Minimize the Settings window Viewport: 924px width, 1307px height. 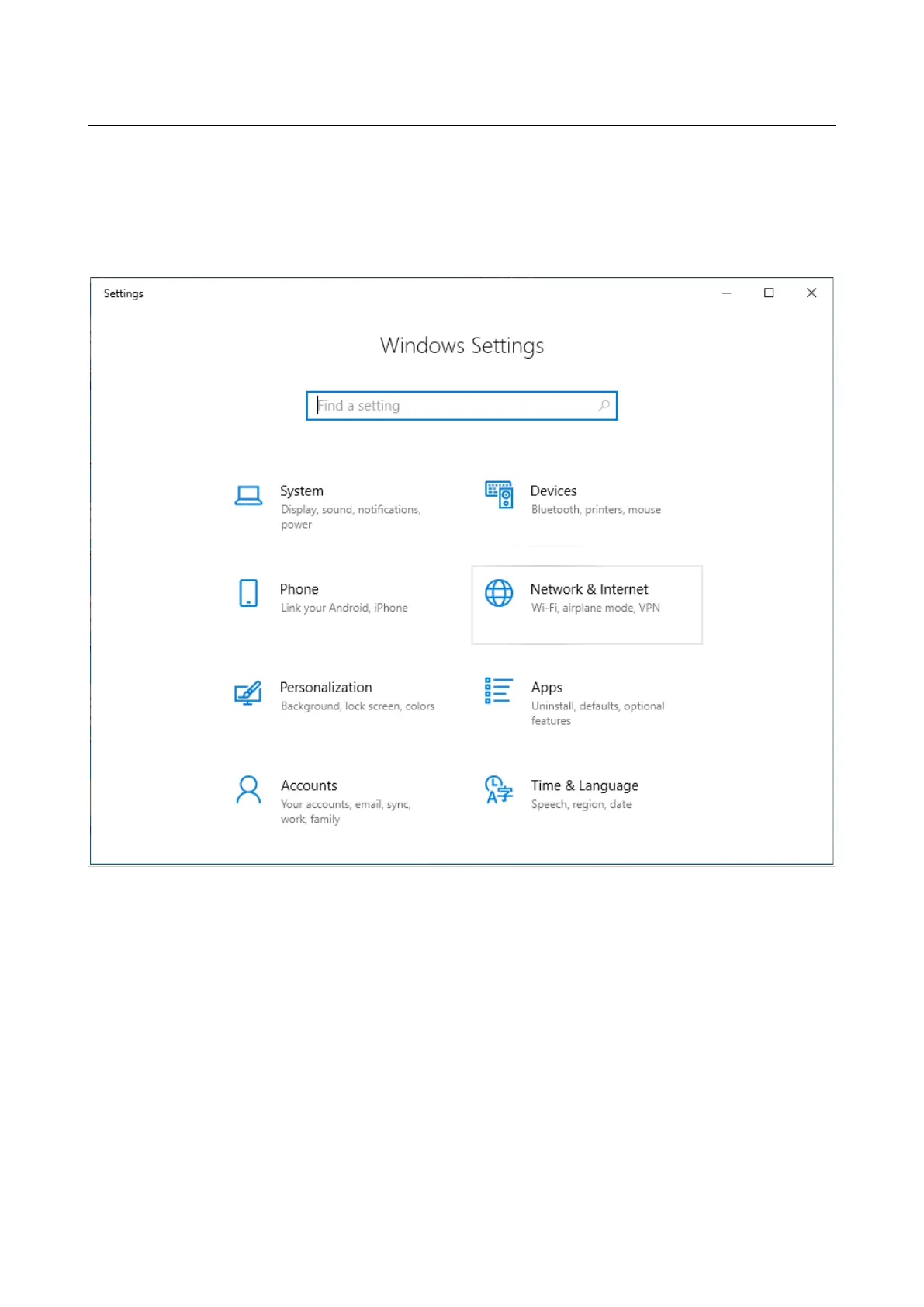coord(726,293)
